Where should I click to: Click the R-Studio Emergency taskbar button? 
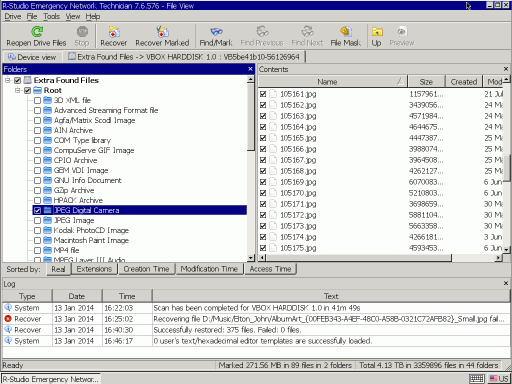(51, 379)
